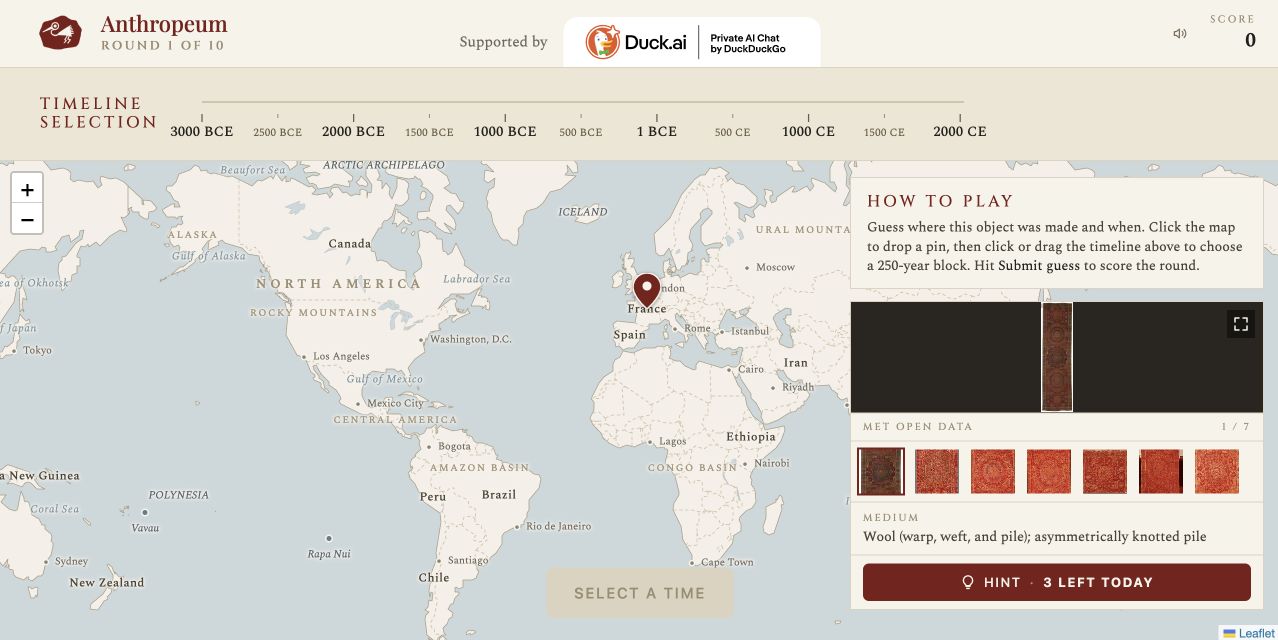Select the seventh carpet thumbnail
The width and height of the screenshot is (1278, 640).
coord(1217,471)
